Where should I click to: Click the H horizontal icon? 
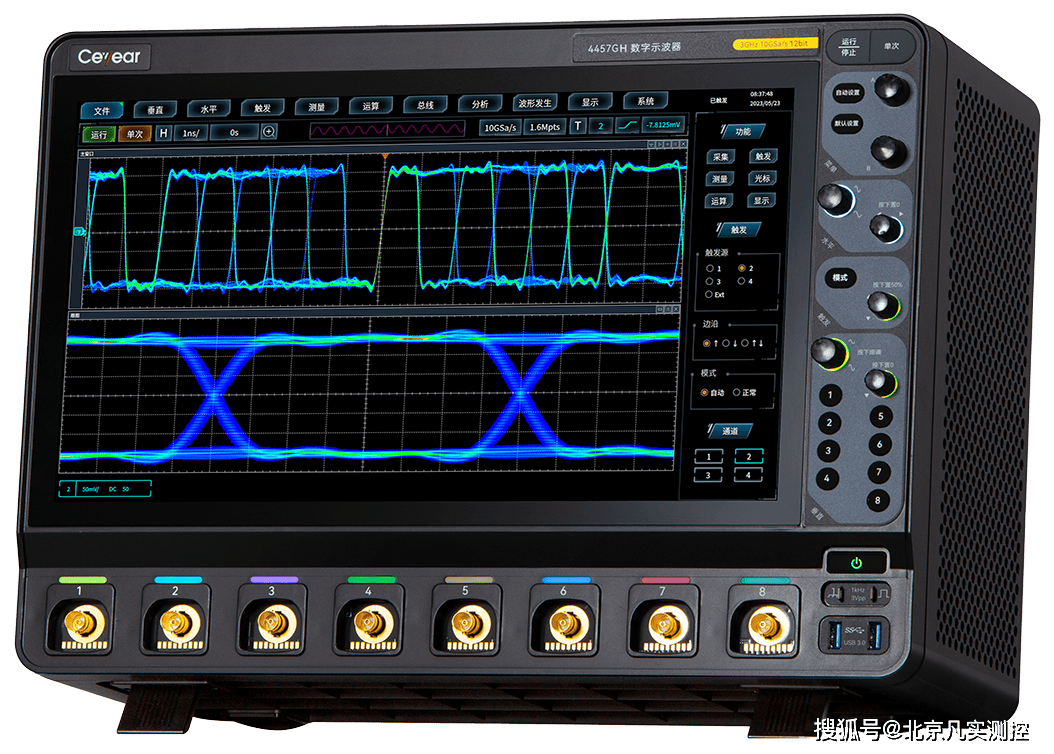(164, 132)
